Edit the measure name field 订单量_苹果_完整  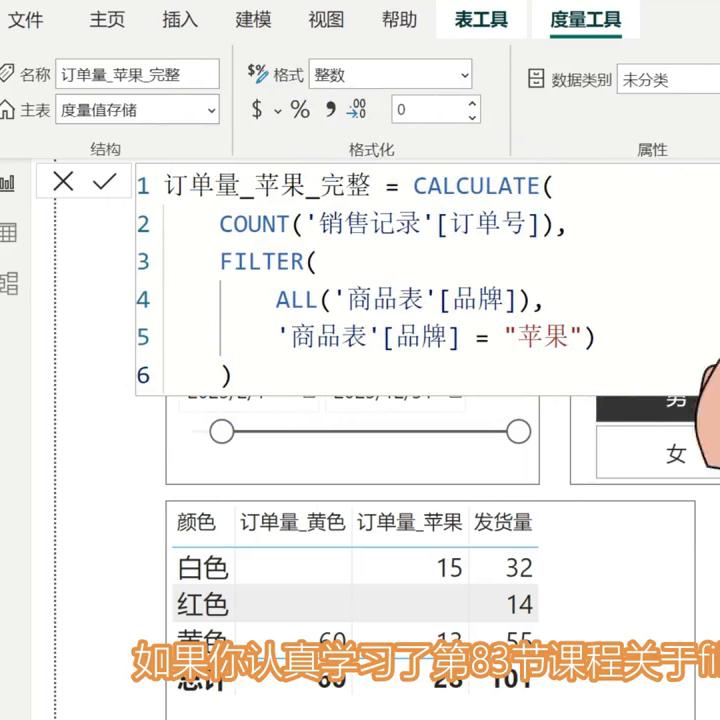tap(137, 74)
